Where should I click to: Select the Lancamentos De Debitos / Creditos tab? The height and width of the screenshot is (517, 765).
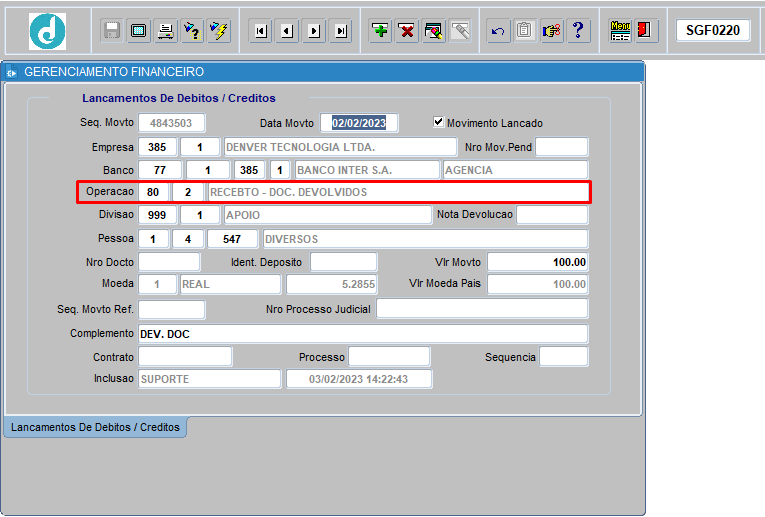95,427
